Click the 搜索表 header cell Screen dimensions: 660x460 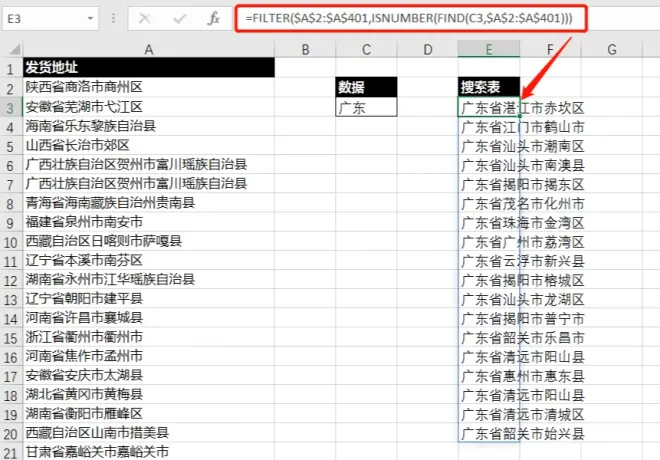coord(489,87)
